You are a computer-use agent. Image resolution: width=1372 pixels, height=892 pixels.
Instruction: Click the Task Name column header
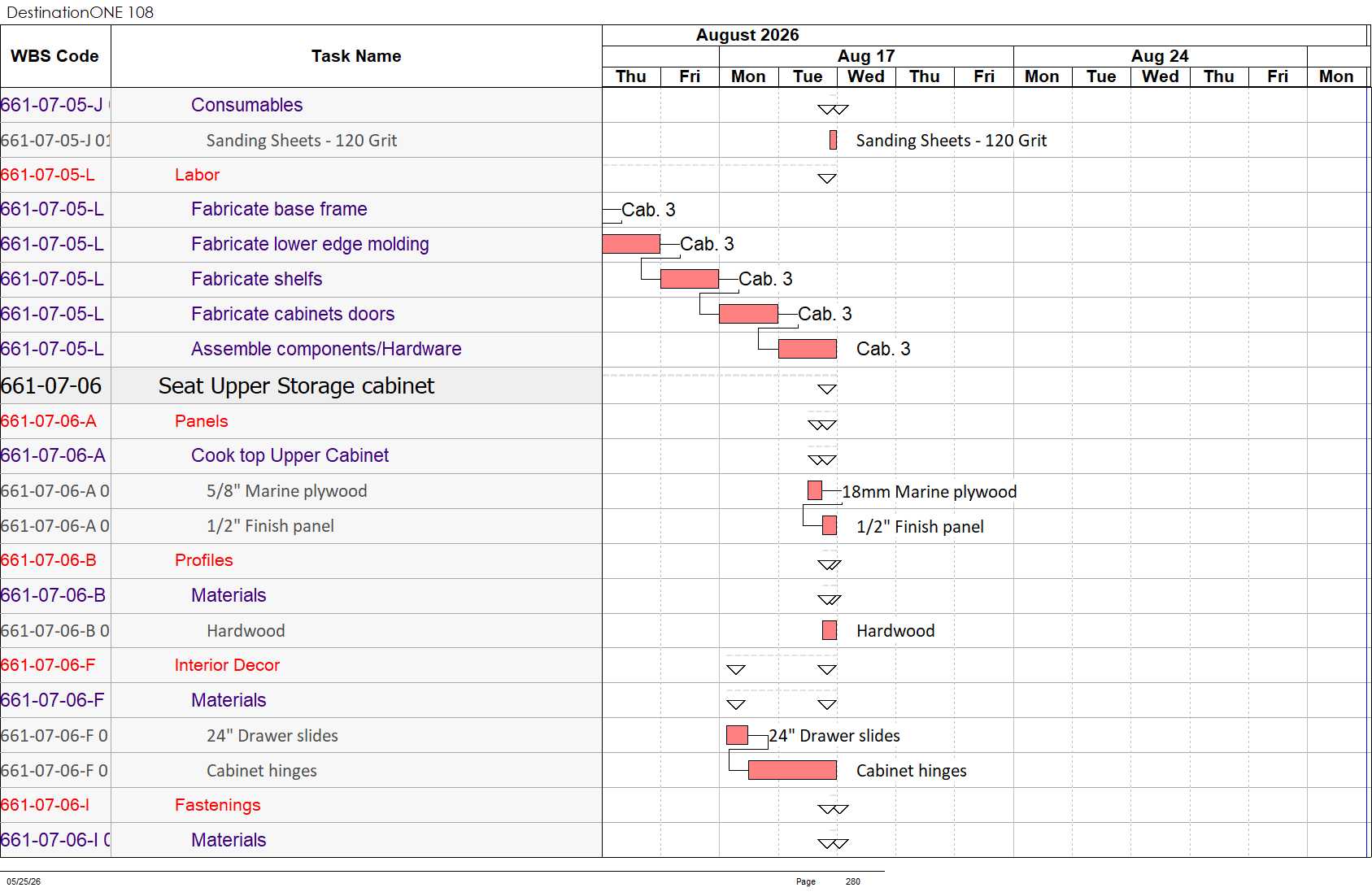[x=356, y=56]
